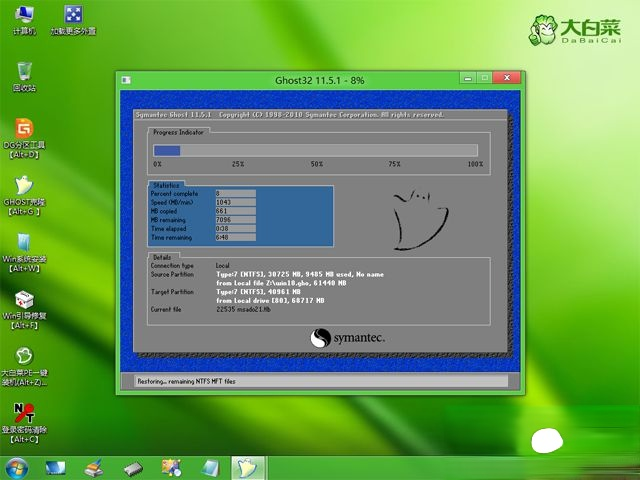Click the Time remaining value field
Viewport: 640px width, 480px height.
pos(236,238)
